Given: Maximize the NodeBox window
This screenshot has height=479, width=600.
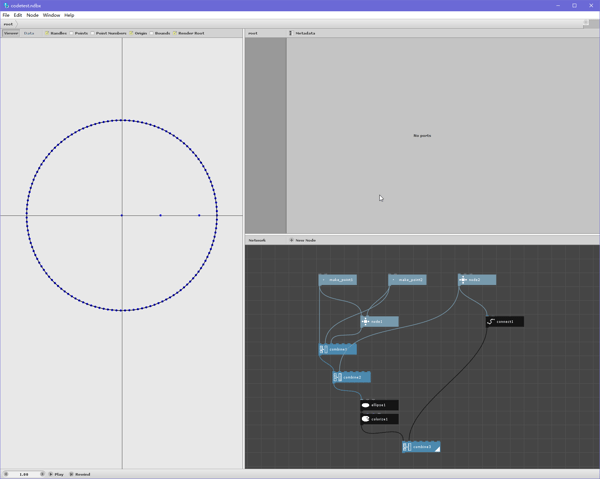Looking at the screenshot, I should (x=574, y=5).
